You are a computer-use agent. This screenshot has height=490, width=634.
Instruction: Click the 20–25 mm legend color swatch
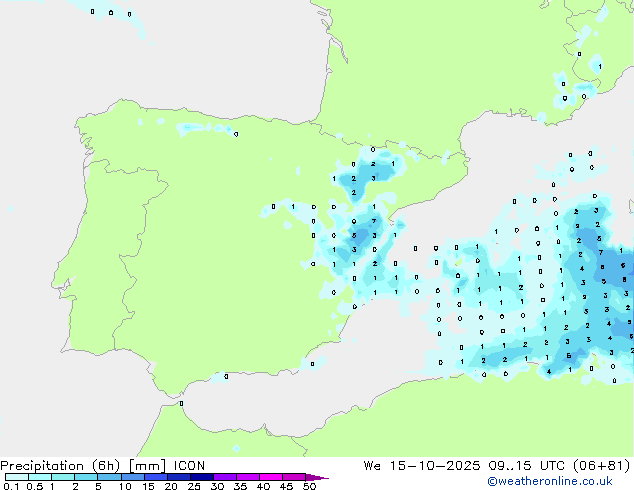click(x=178, y=477)
